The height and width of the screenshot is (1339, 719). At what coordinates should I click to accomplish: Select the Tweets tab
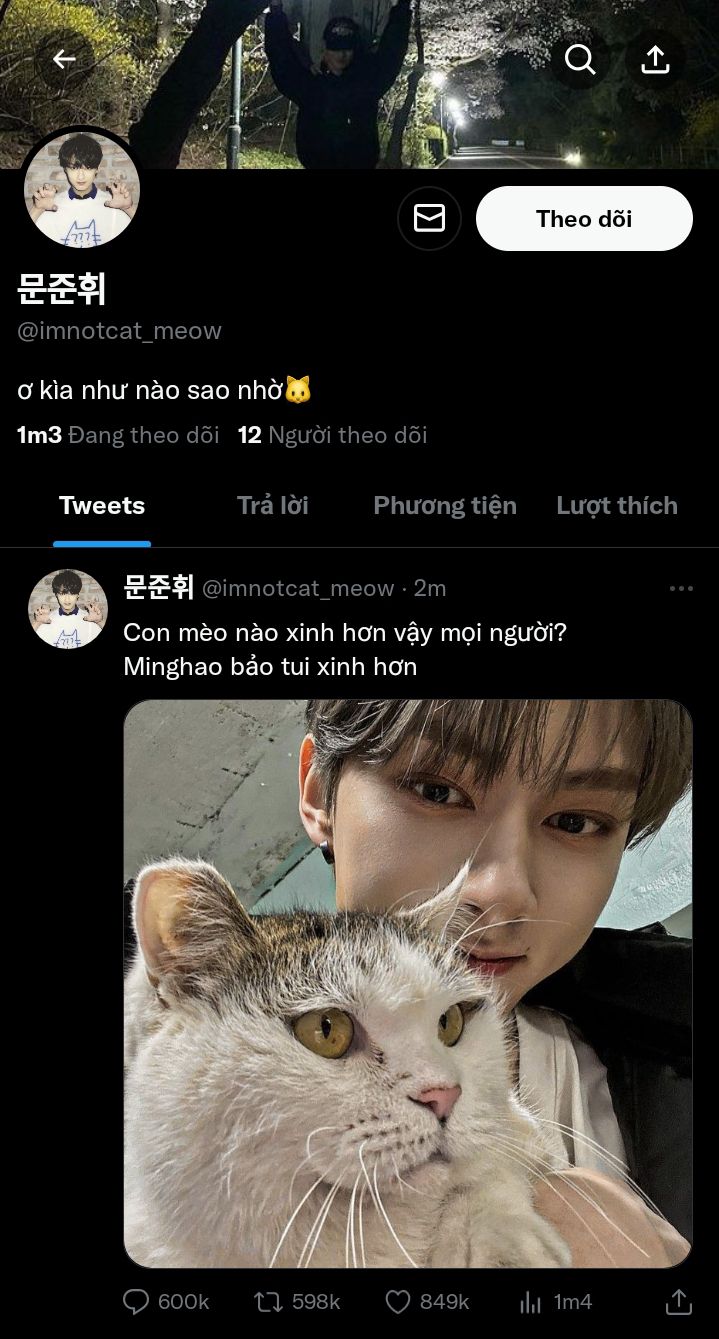[x=102, y=506]
